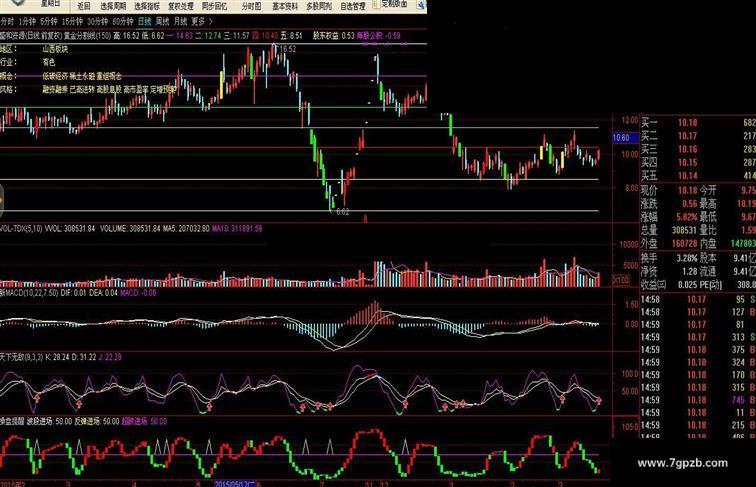The height and width of the screenshot is (487, 756).
Task: Open 自选管理 from the toolbar
Action: coord(353,6)
